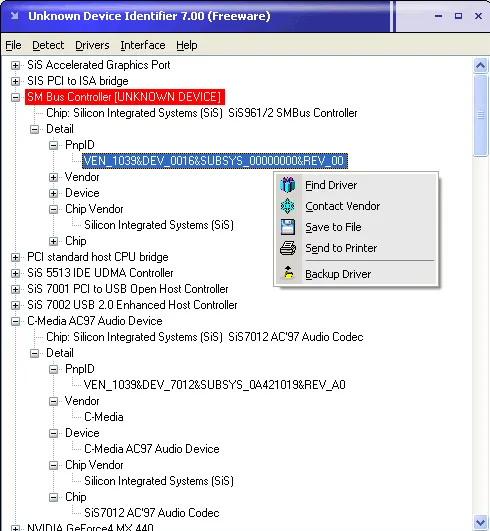The height and width of the screenshot is (531, 490).
Task: Click the Save to File floppy icon
Action: click(x=287, y=227)
